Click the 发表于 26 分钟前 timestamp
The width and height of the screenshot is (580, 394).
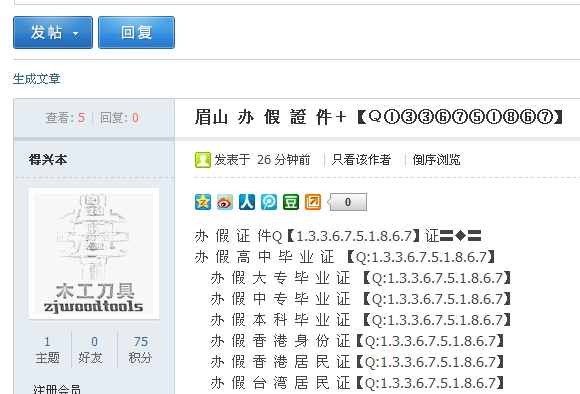pyautogui.click(x=262, y=160)
